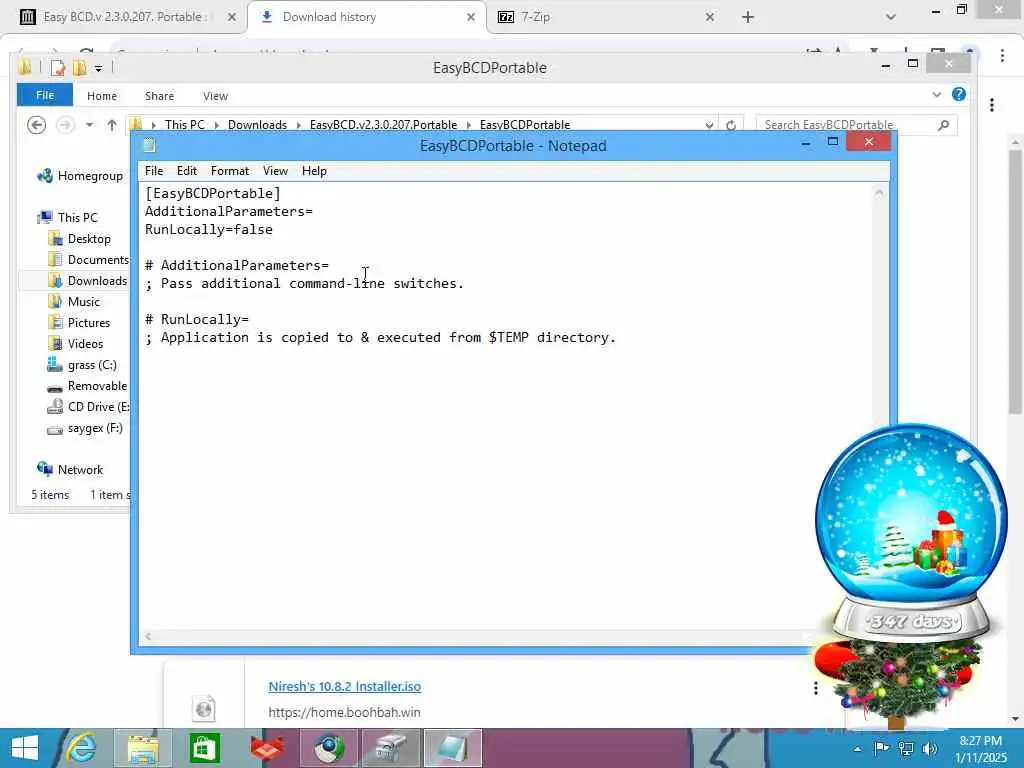Open the address bar history dropdown
The width and height of the screenshot is (1024, 768).
tap(709, 125)
